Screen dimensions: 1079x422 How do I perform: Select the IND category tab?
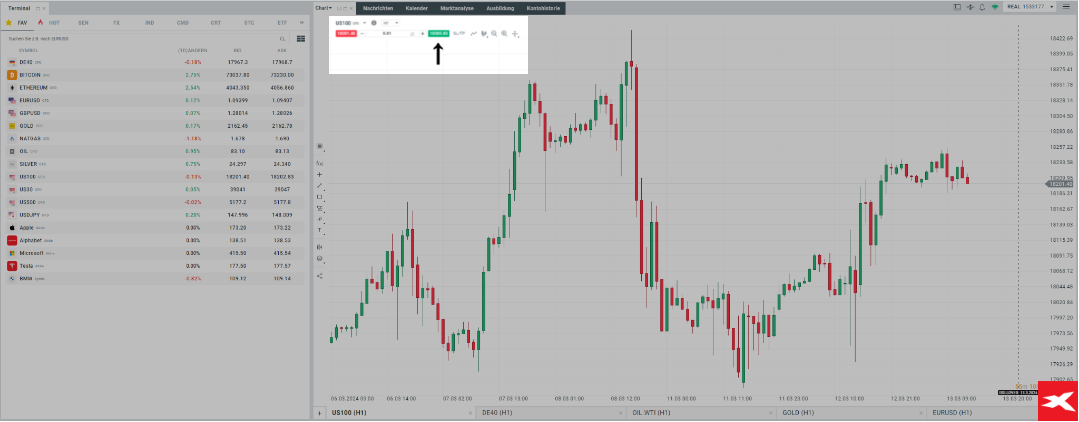pyautogui.click(x=149, y=23)
